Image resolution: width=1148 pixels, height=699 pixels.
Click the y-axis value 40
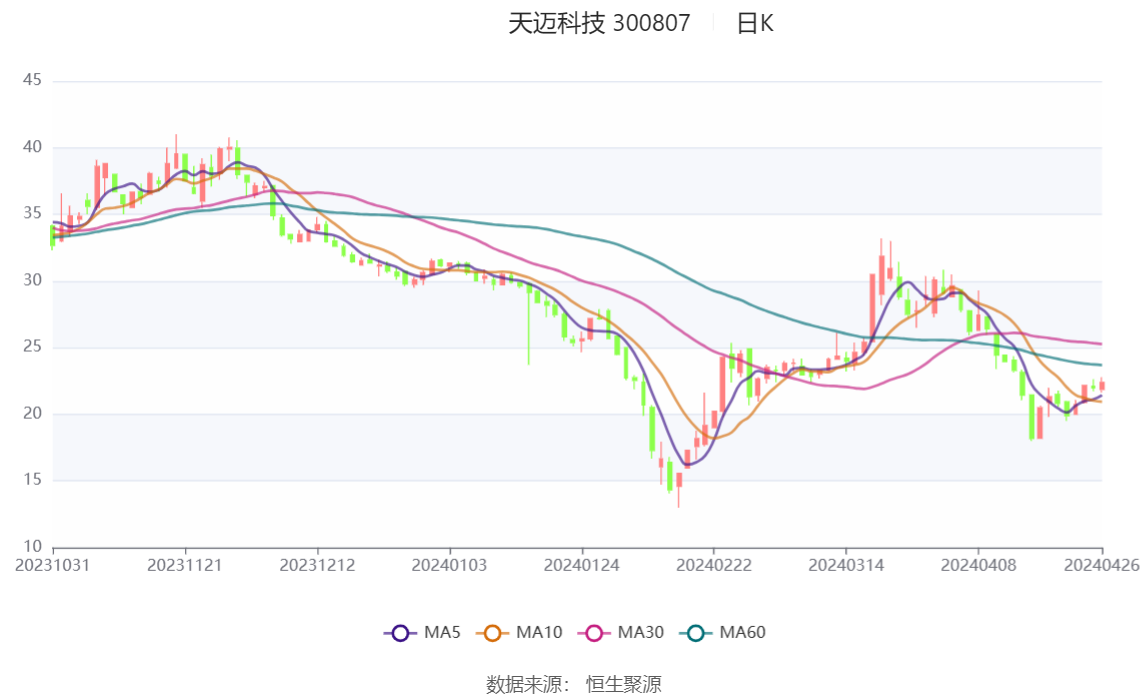32,147
